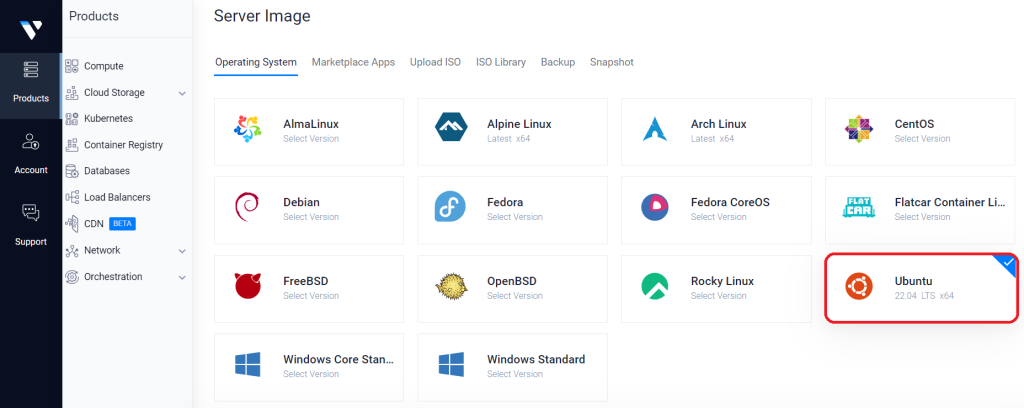
Task: Click the Compute sidebar icon
Action: tap(72, 66)
